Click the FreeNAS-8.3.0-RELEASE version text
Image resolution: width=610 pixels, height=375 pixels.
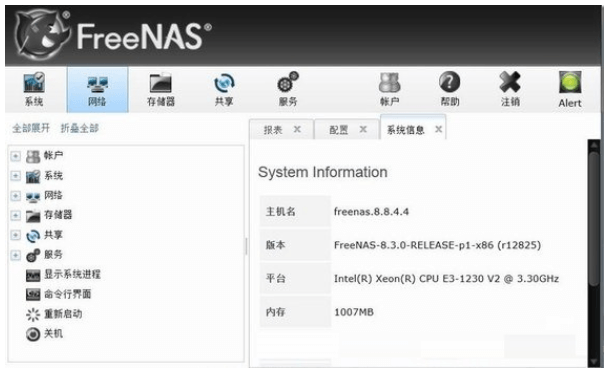[x=437, y=245]
